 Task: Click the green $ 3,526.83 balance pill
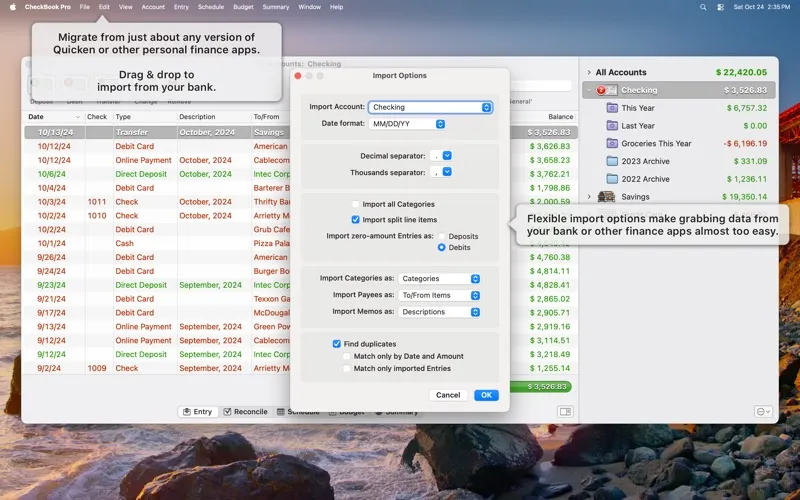(541, 387)
